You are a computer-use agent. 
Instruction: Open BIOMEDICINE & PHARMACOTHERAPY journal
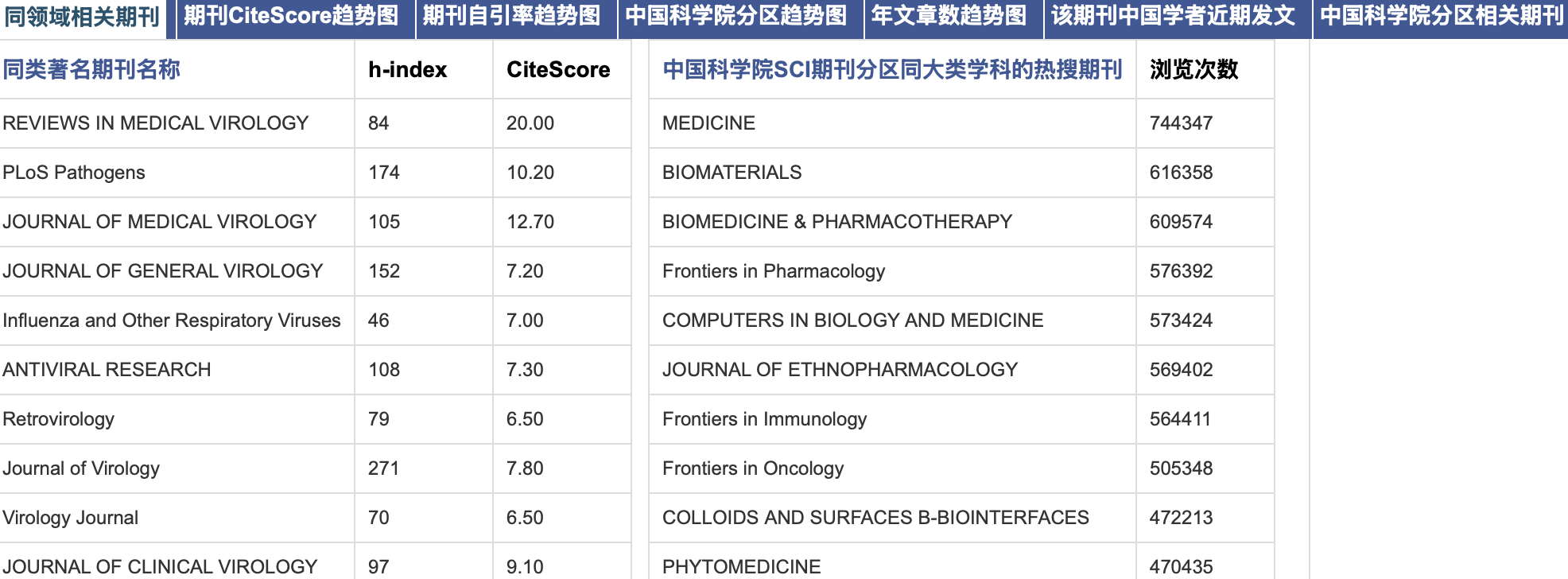point(837,222)
